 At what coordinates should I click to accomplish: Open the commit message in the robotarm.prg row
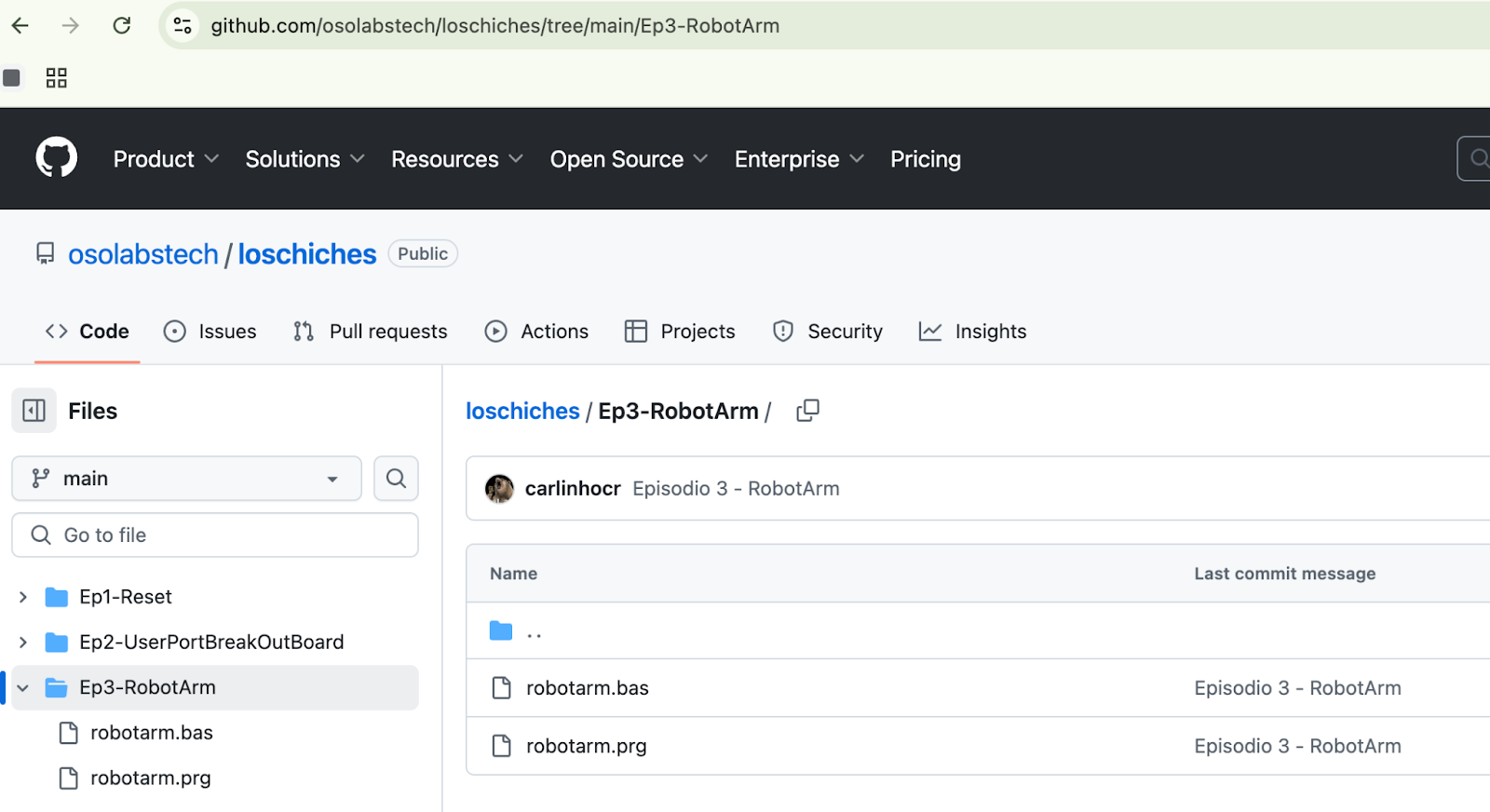(1297, 746)
